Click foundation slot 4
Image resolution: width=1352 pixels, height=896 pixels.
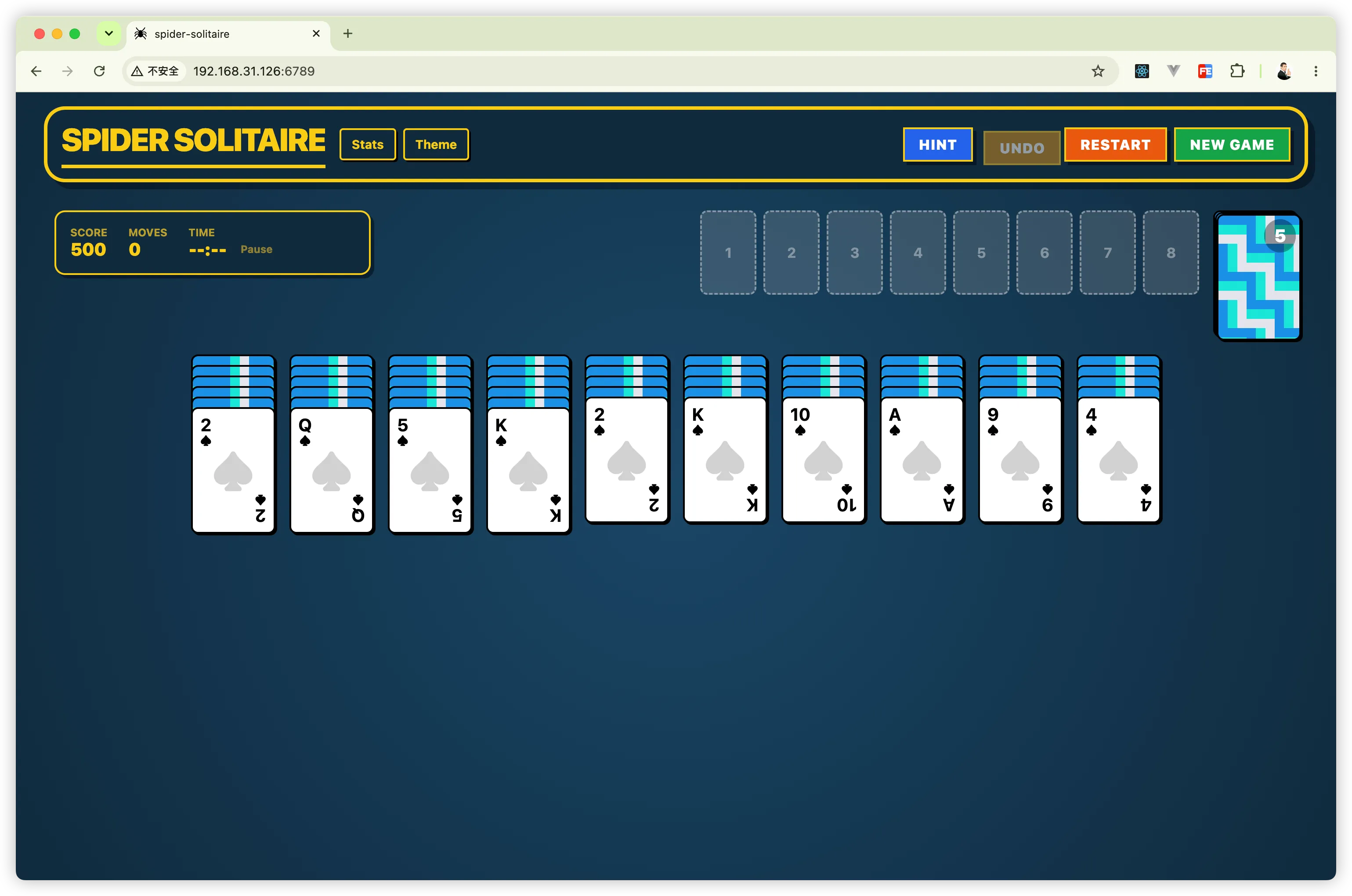[918, 253]
